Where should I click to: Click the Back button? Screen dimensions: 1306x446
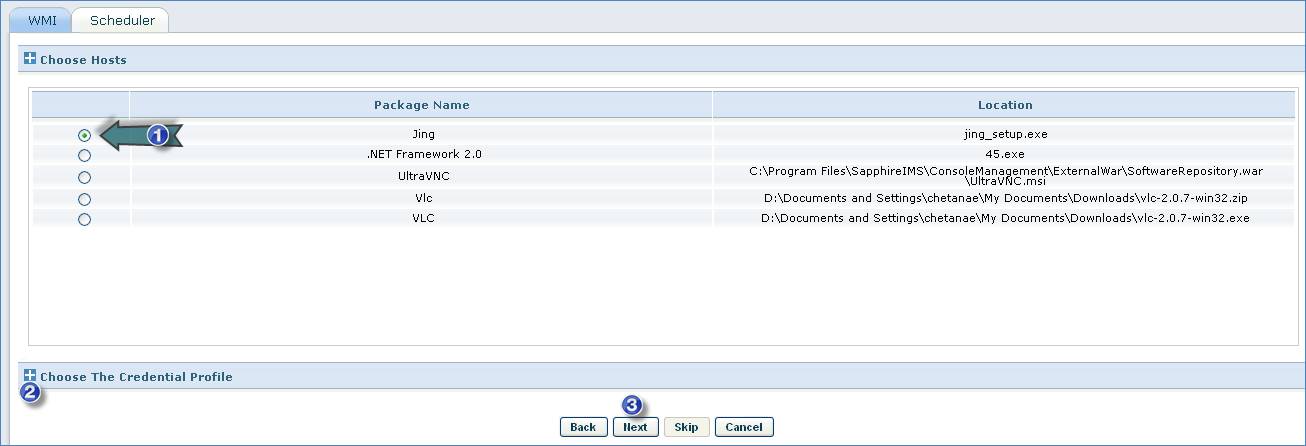click(583, 427)
